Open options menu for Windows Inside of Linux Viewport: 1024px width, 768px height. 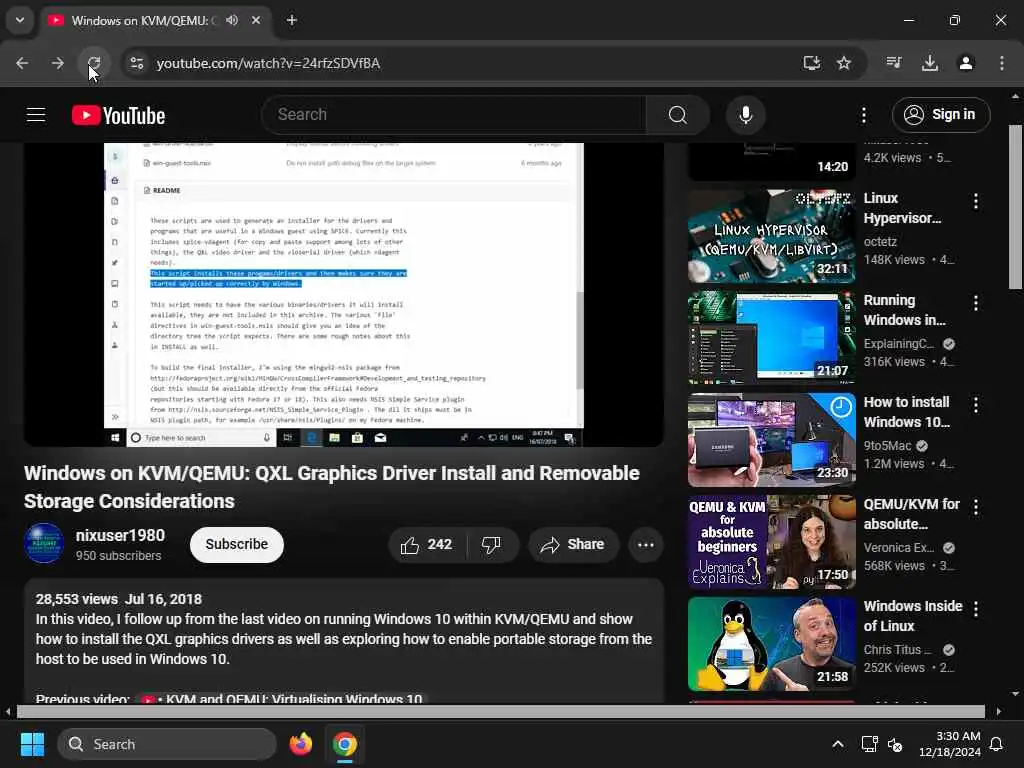tap(975, 609)
